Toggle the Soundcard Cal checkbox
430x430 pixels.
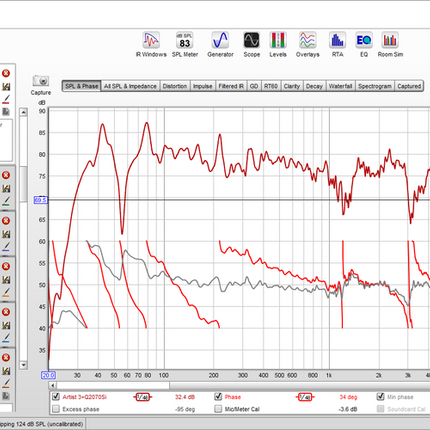(x=380, y=409)
